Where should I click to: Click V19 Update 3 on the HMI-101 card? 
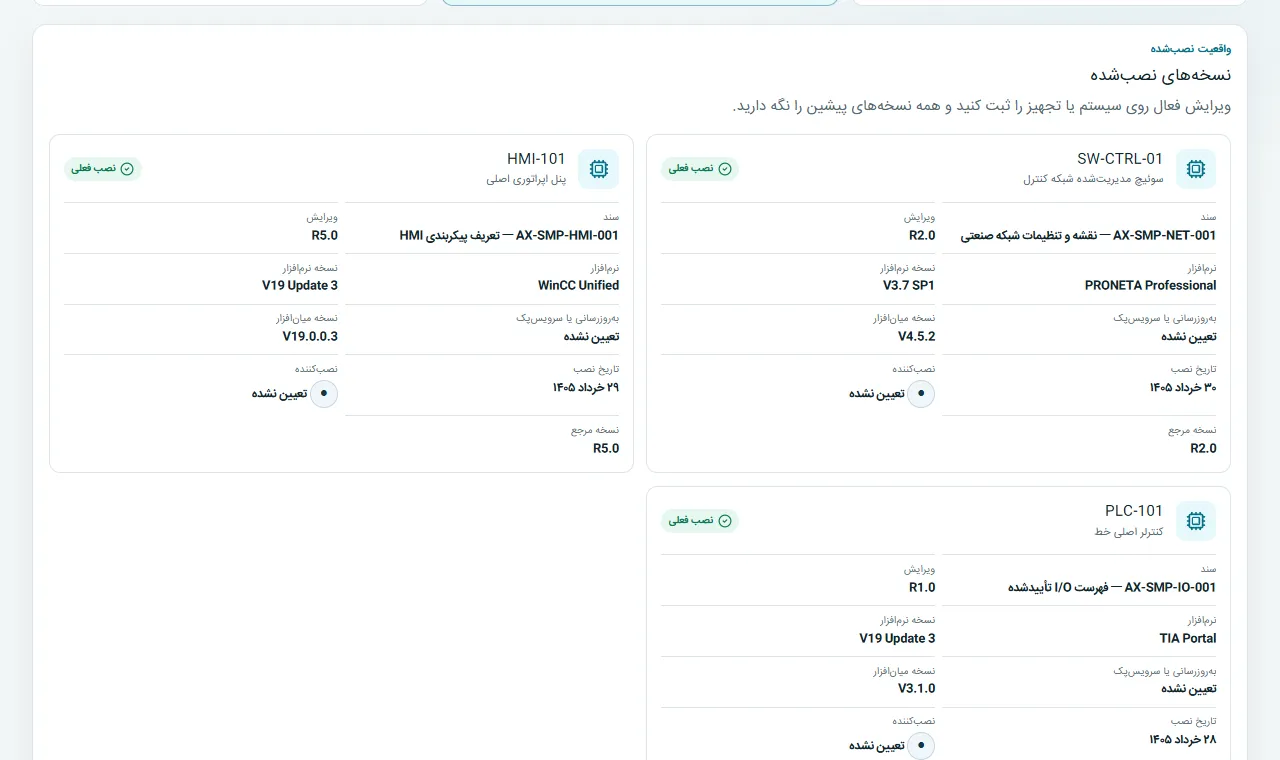300,286
